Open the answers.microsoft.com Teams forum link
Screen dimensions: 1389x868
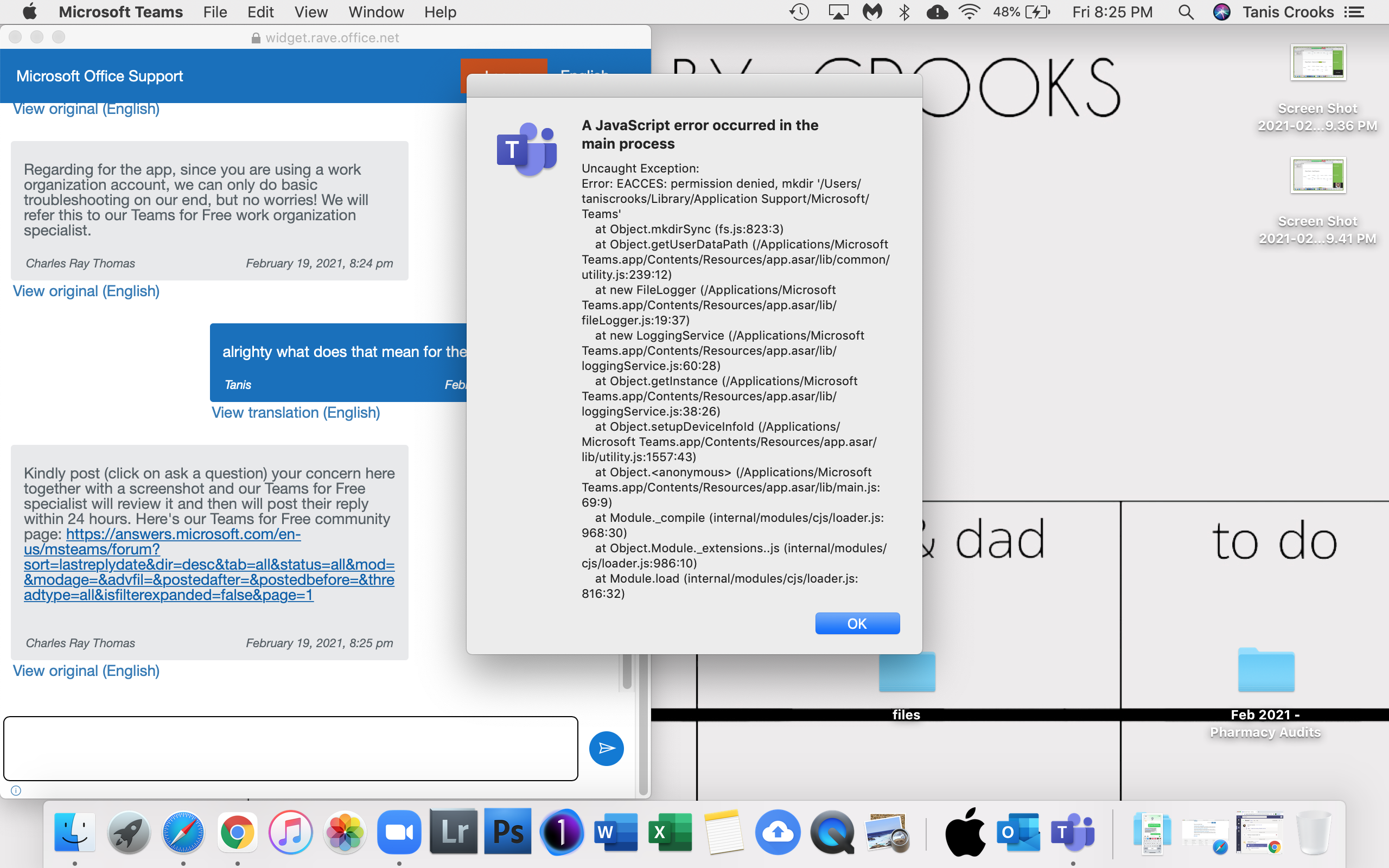click(209, 564)
